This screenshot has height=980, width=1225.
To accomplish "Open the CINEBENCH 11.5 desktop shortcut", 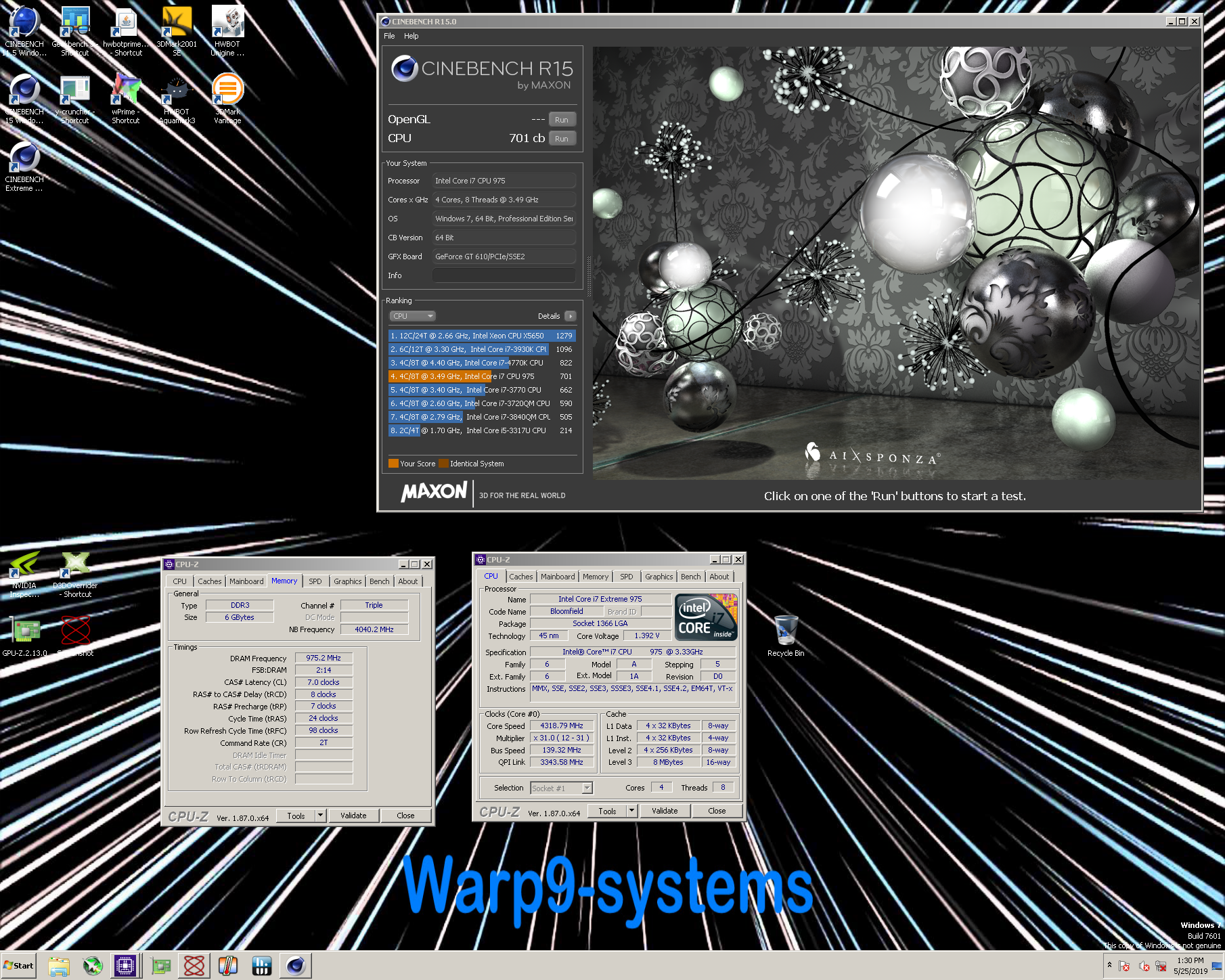I will click(25, 30).
